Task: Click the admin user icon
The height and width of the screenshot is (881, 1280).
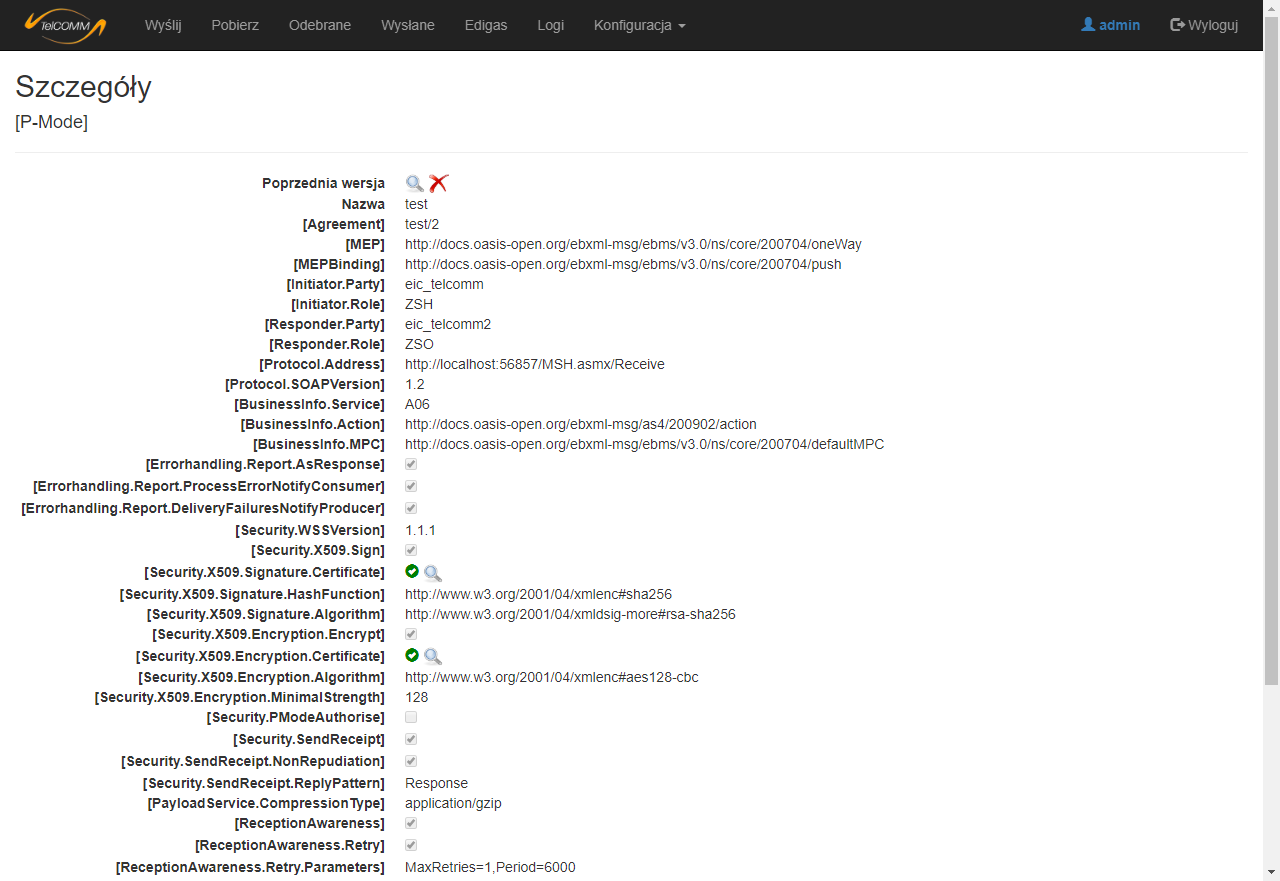Action: coord(1088,25)
